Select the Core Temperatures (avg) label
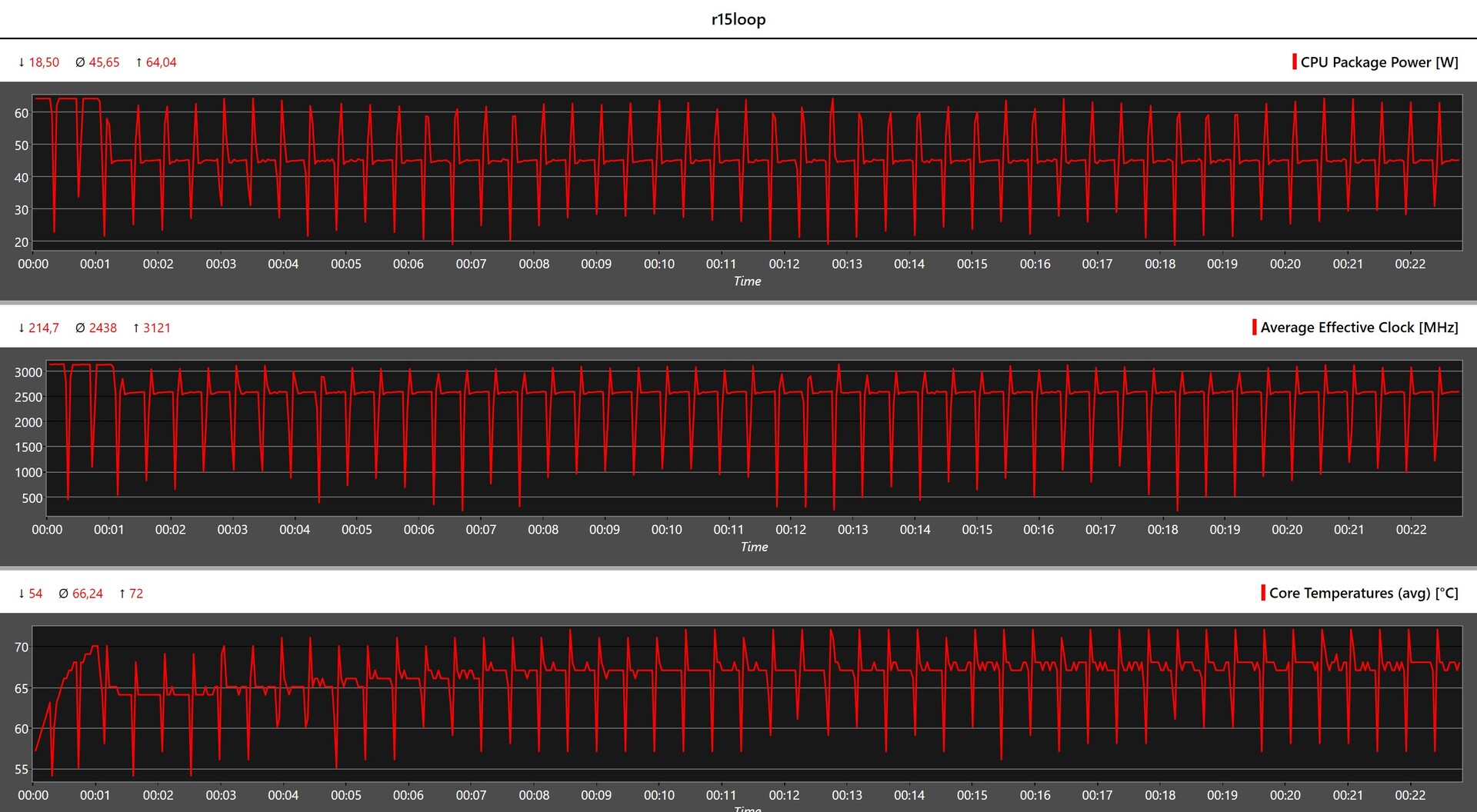 (1363, 593)
